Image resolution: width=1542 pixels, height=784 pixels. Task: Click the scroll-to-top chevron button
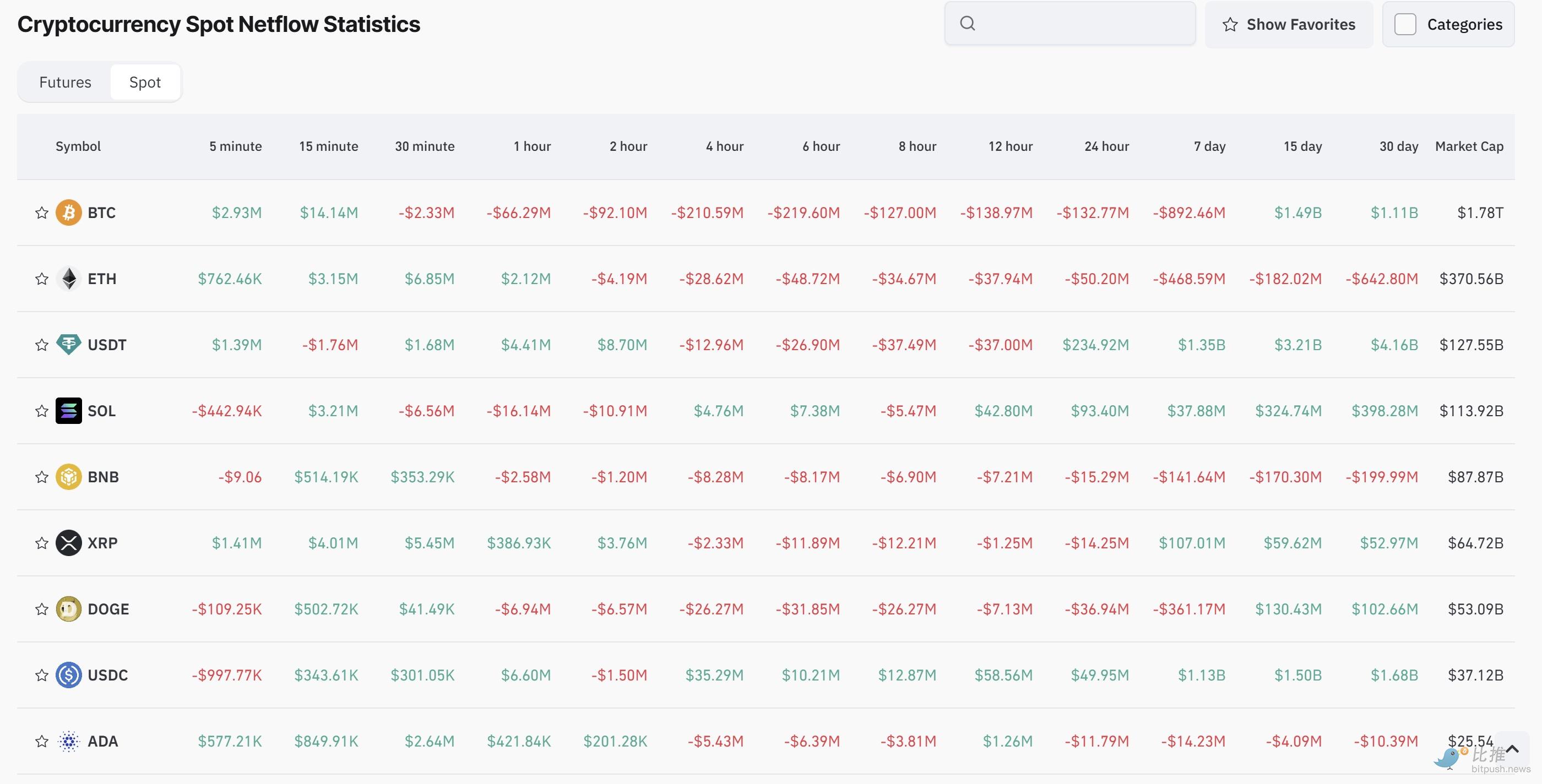click(1512, 749)
